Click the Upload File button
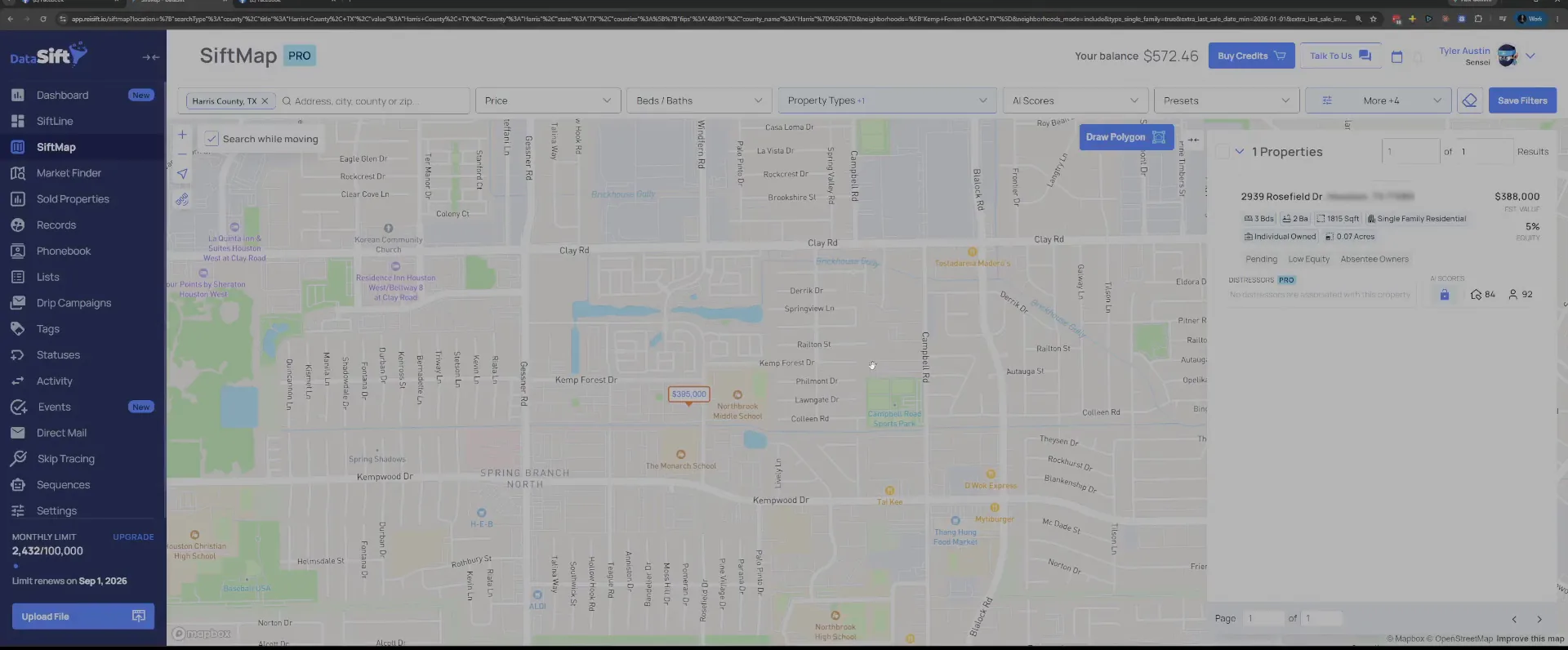Image resolution: width=1568 pixels, height=650 pixels. pos(82,617)
